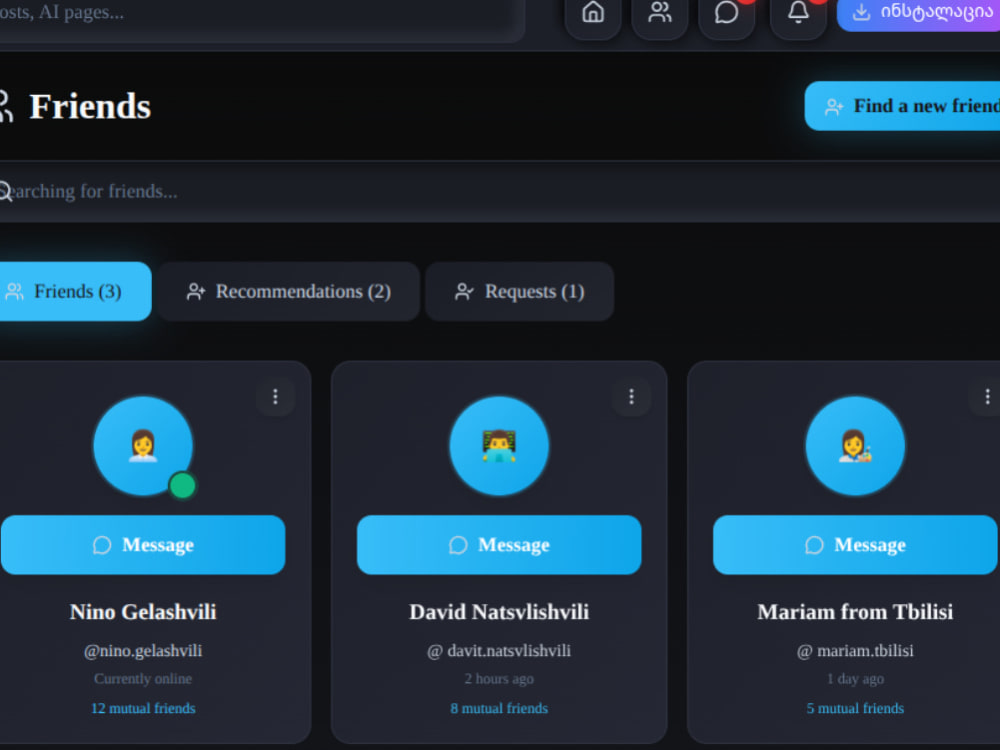Message David Natsvlishvili
1000x750 pixels.
(499, 545)
